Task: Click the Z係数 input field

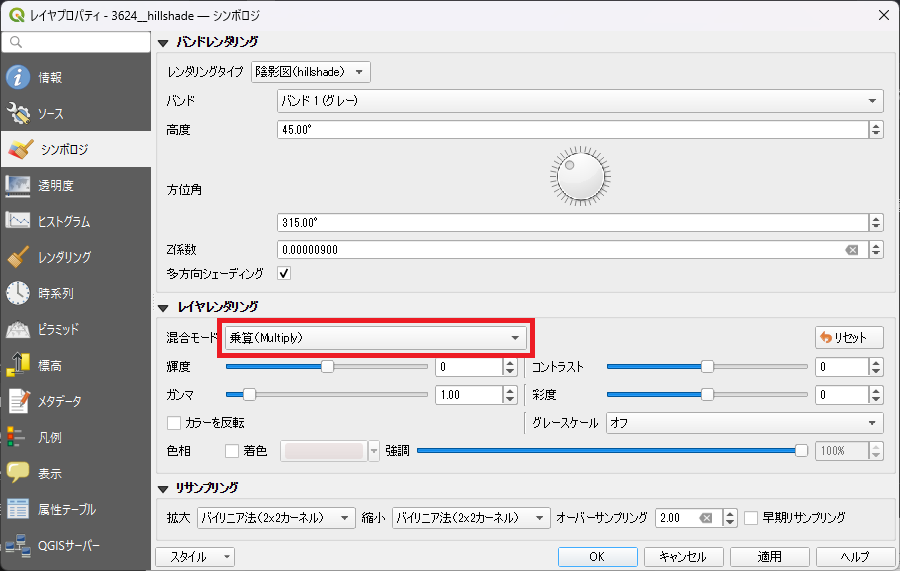Action: tap(560, 250)
